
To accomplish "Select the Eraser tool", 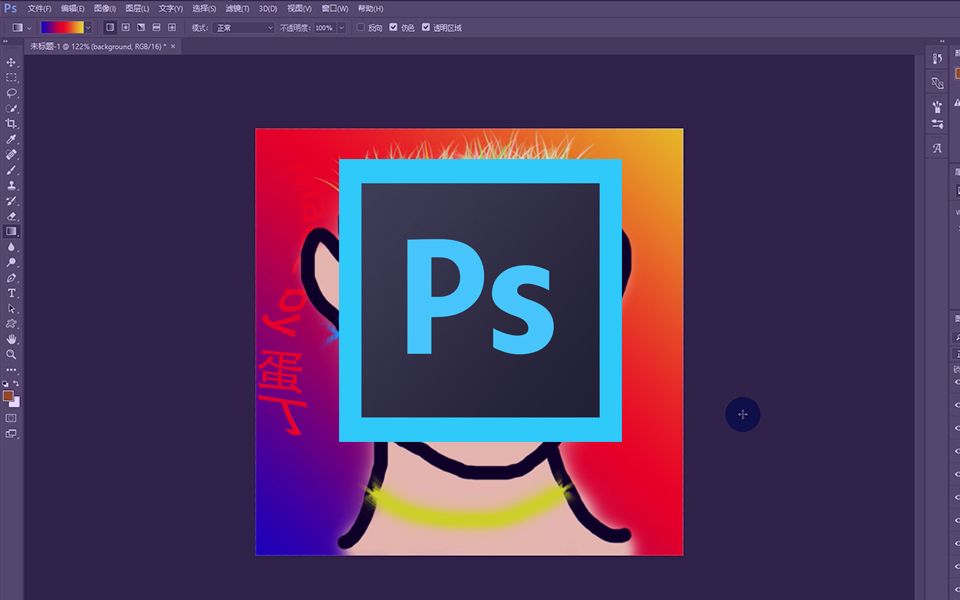I will point(11,216).
